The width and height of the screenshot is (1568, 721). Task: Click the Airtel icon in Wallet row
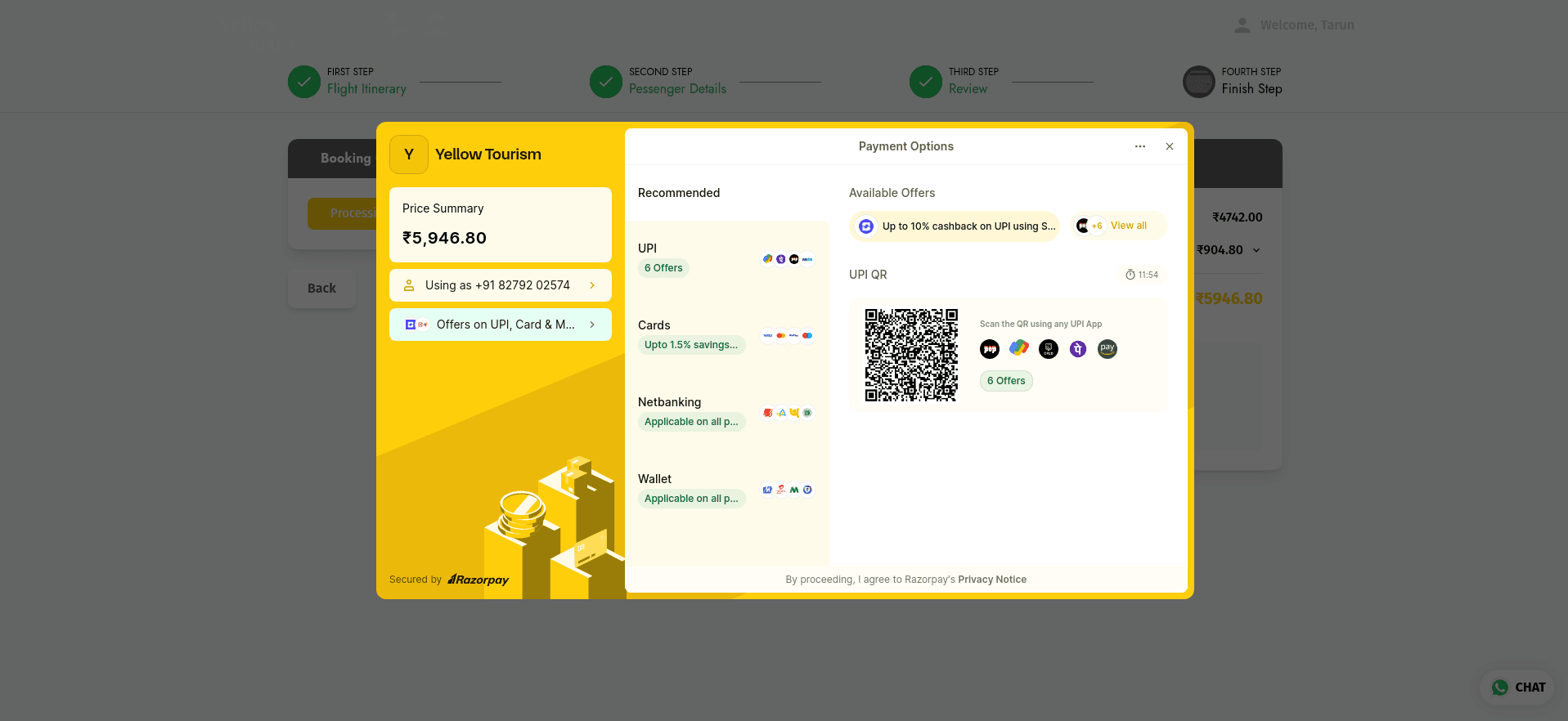point(781,490)
